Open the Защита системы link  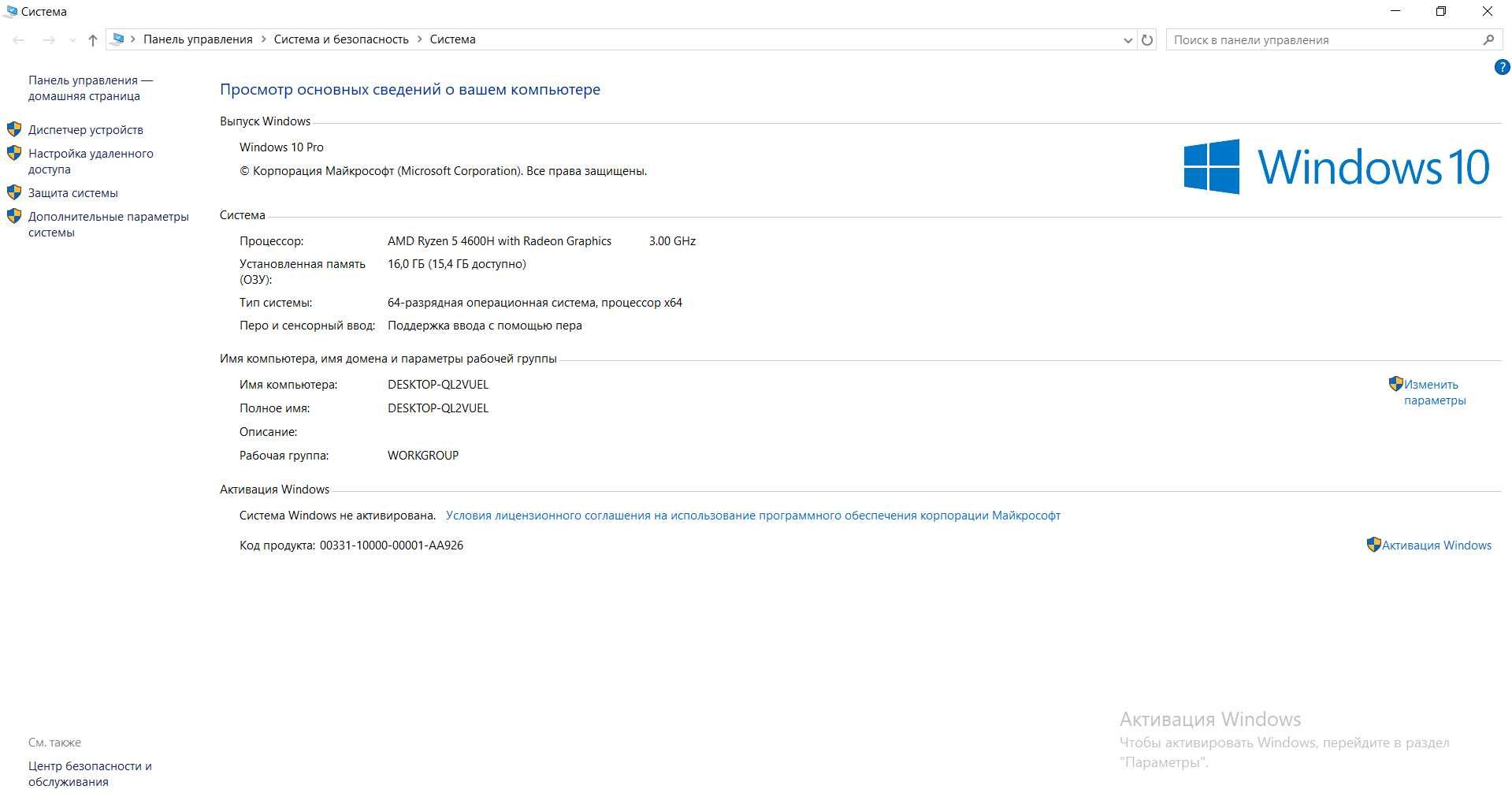tap(73, 193)
